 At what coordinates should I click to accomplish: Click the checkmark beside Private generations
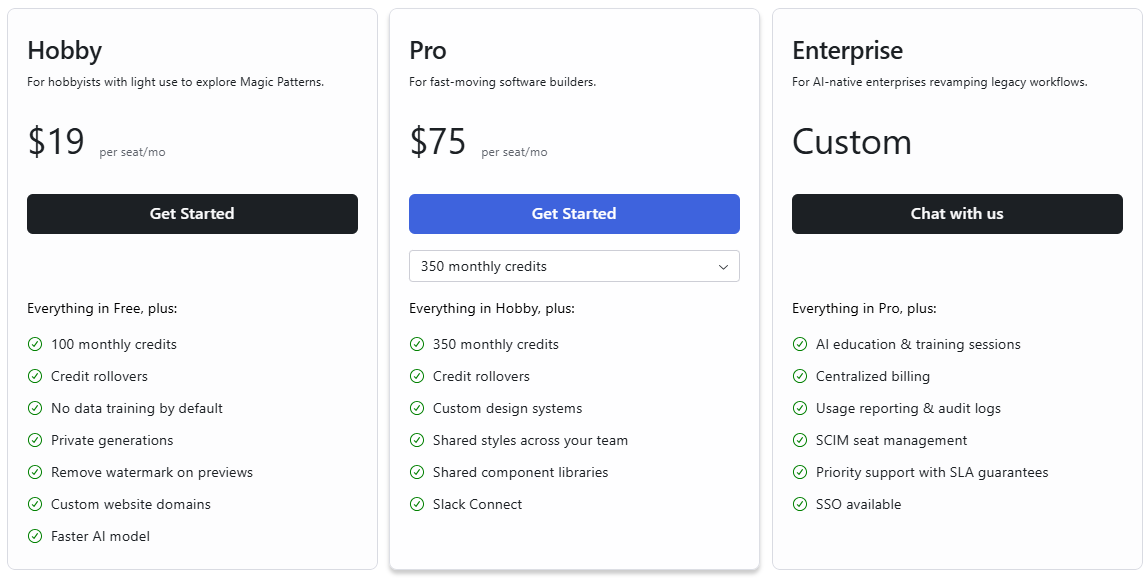tap(35, 440)
